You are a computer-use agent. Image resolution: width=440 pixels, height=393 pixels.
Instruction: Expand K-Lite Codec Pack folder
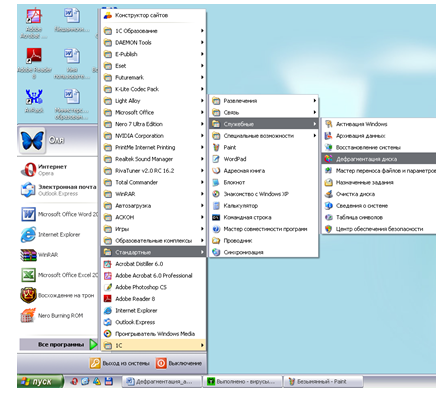tap(153, 89)
